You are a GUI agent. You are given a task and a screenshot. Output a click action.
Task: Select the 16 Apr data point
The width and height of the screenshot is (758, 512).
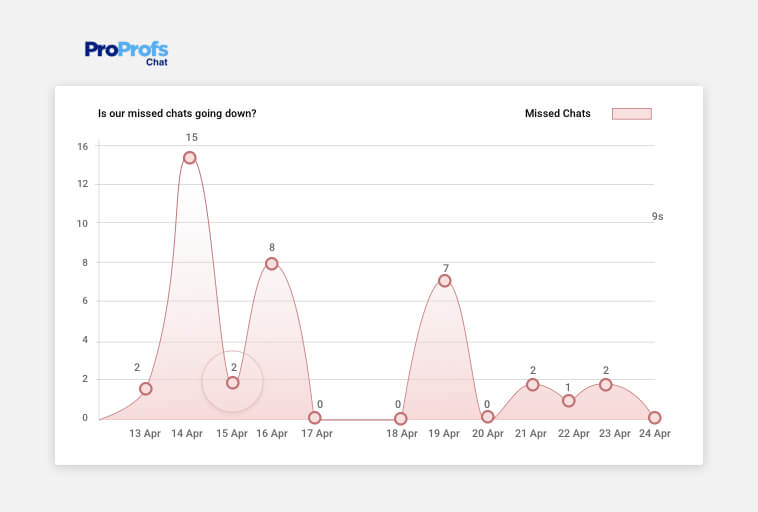pyautogui.click(x=272, y=263)
